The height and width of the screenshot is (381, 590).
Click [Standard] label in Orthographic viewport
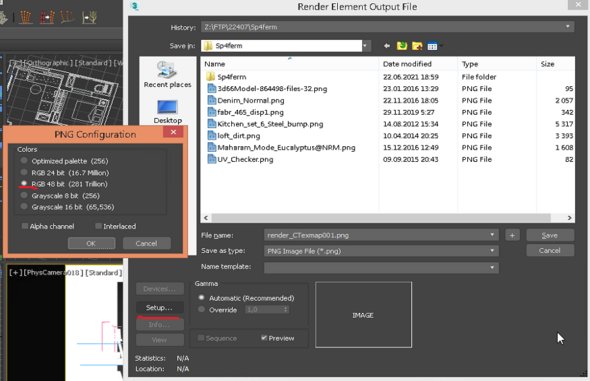(93, 62)
